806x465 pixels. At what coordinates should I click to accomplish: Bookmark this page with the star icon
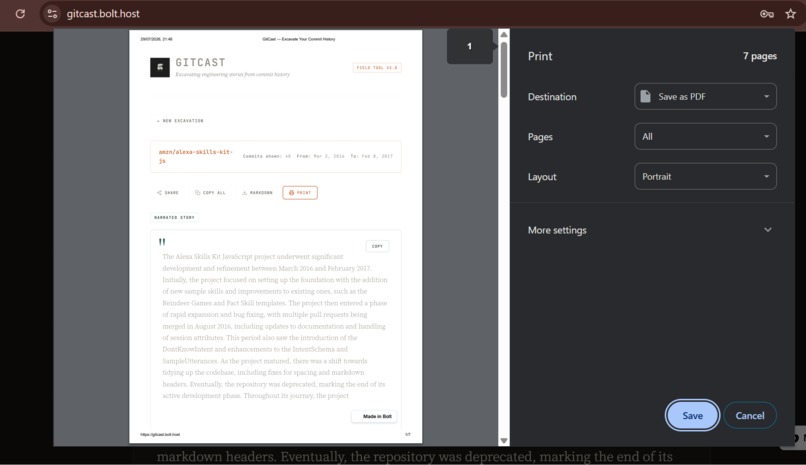coord(791,14)
